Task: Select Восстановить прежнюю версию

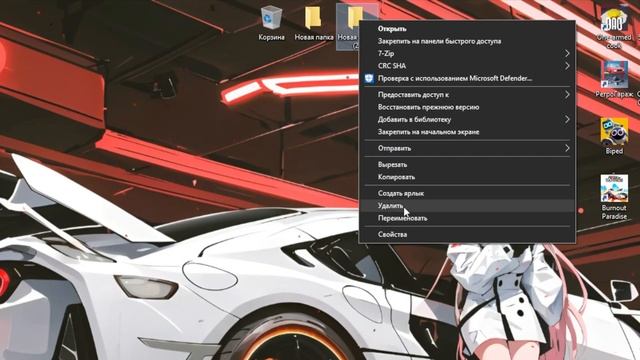Action: [467, 107]
